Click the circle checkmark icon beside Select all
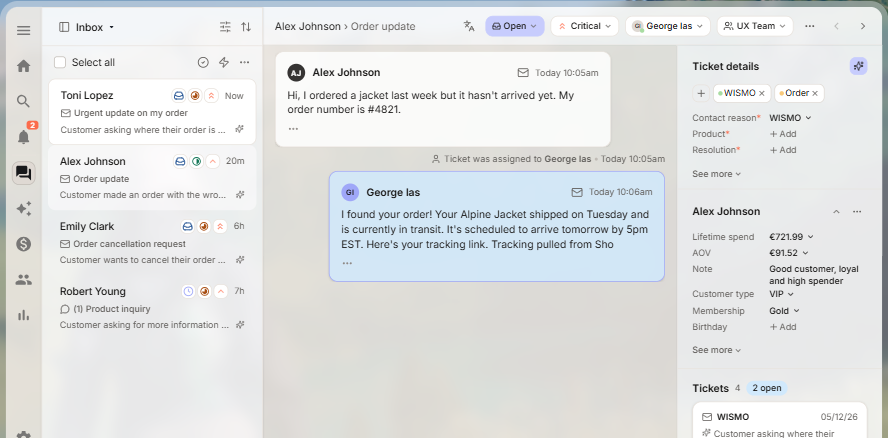The image size is (888, 438). [x=203, y=62]
